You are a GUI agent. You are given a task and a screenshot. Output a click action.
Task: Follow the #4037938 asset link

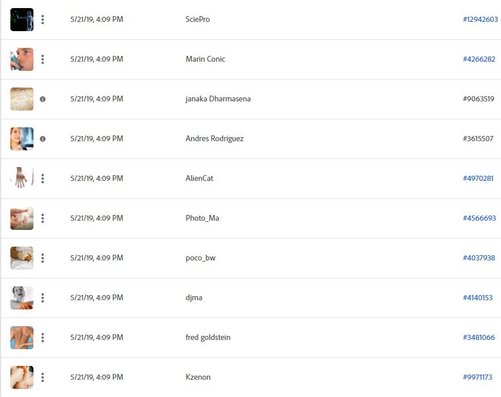[x=479, y=258]
